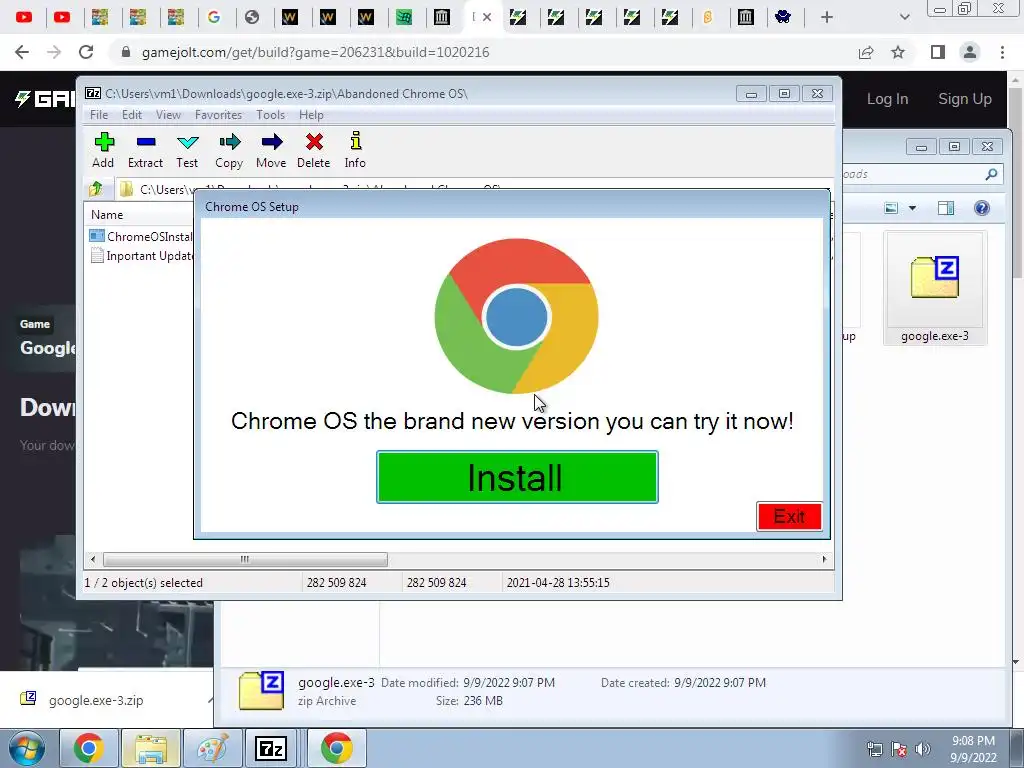Image resolution: width=1024 pixels, height=768 pixels.
Task: Click the Windows Explorer taskbar icon
Action: [150, 748]
